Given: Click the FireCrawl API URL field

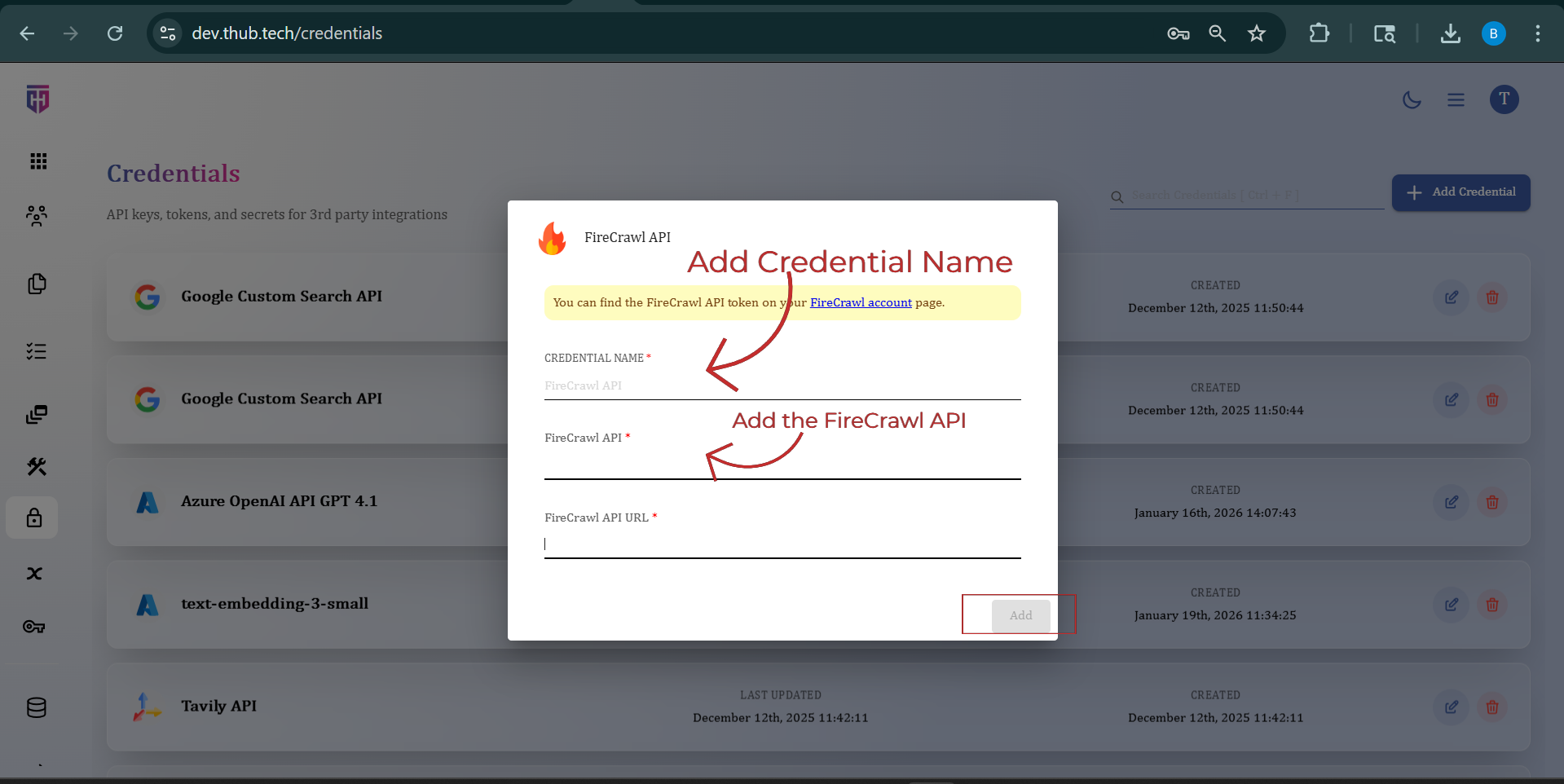Looking at the screenshot, I should click(x=782, y=544).
